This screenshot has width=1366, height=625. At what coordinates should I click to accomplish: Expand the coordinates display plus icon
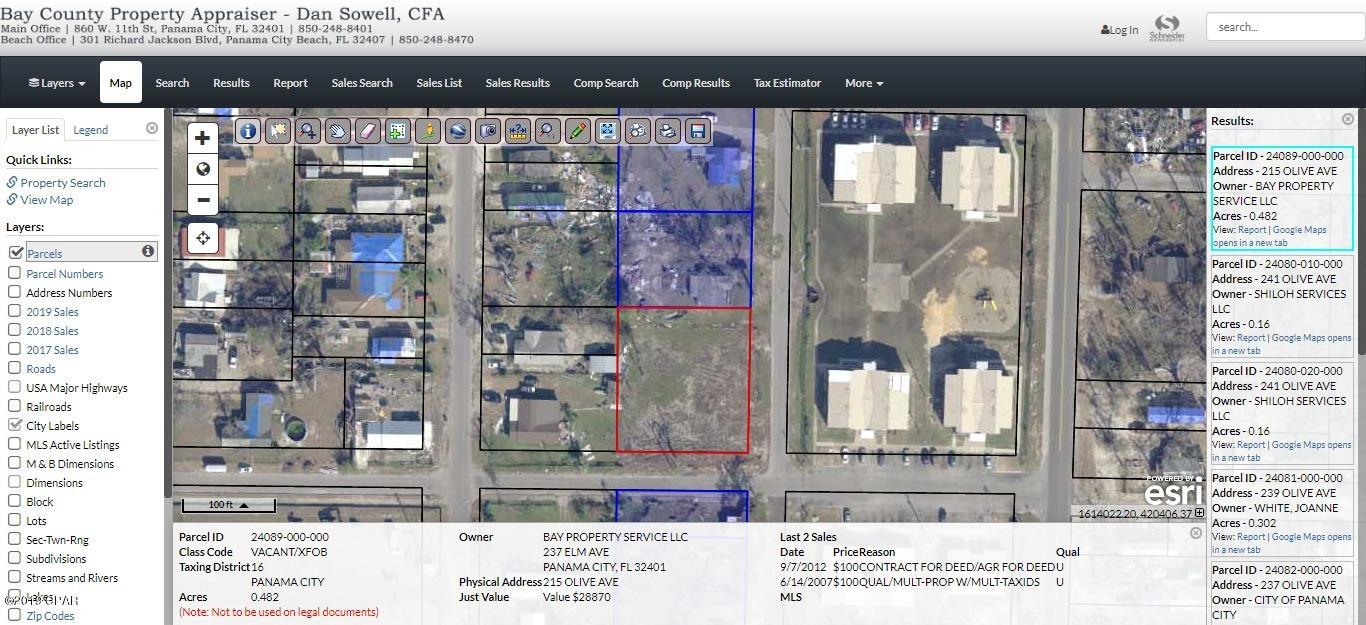[1200, 514]
